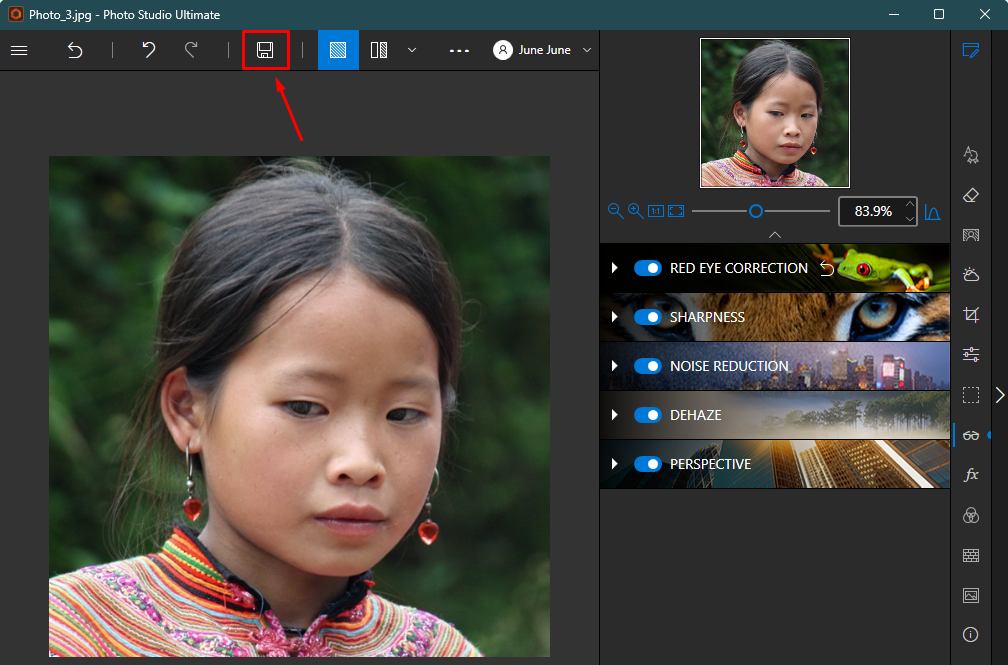Open the image info icon

(971, 635)
